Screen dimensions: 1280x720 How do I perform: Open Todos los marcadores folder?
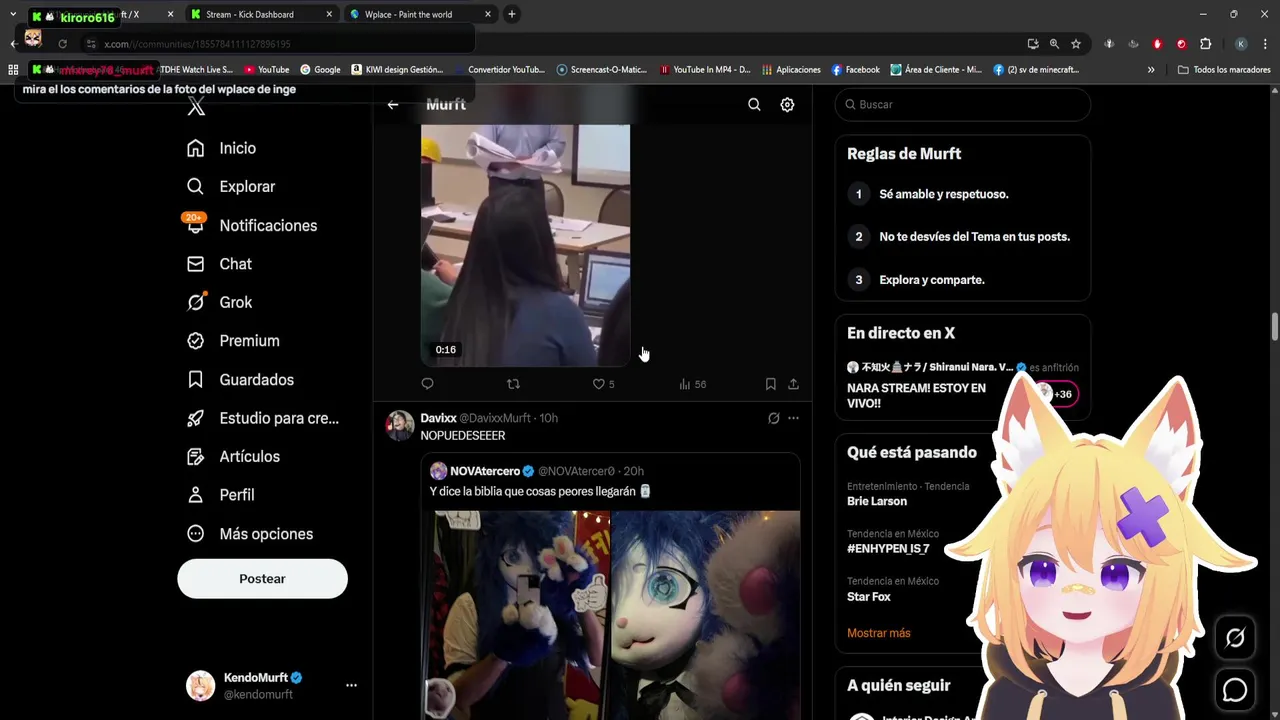tap(1224, 70)
